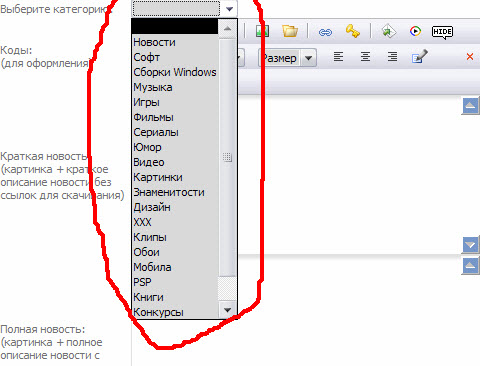Align text to the right
Image resolution: width=483 pixels, height=366 pixels.
[x=392, y=57]
